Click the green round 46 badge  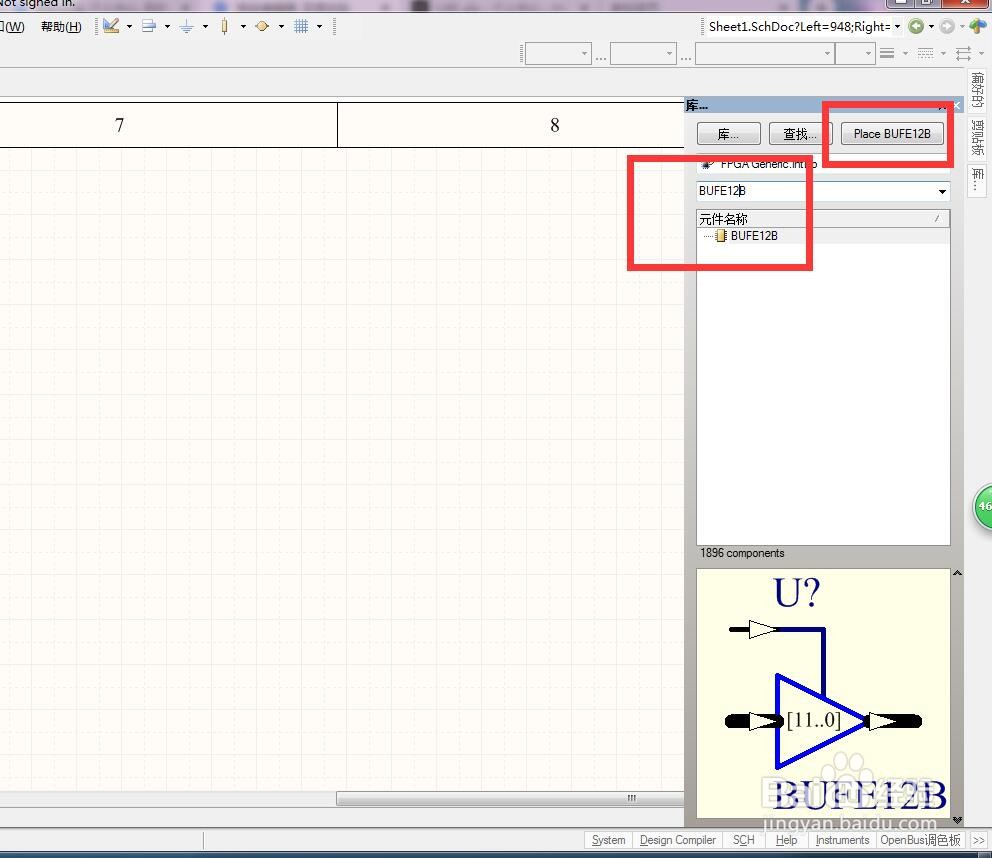pyautogui.click(x=983, y=506)
